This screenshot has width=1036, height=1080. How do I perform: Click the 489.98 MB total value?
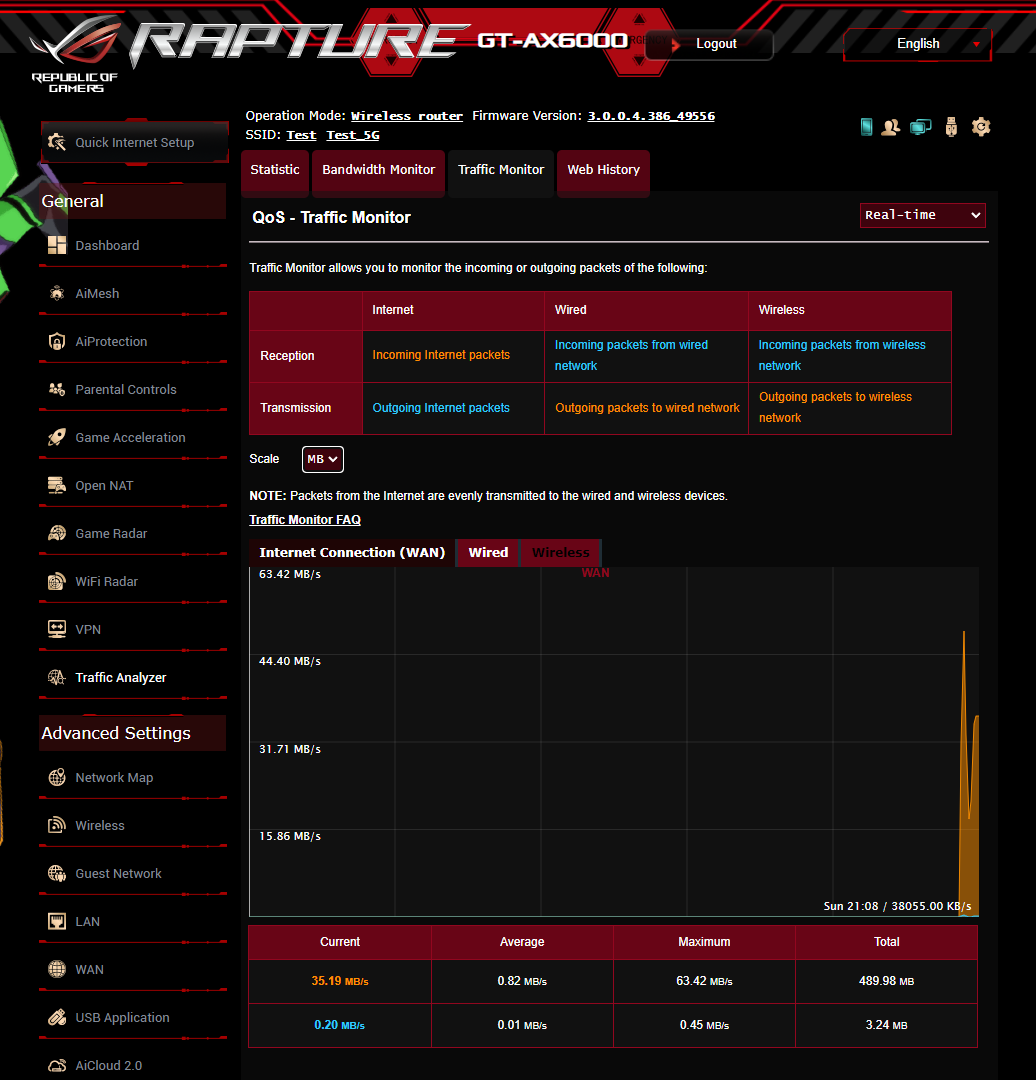coord(887,981)
